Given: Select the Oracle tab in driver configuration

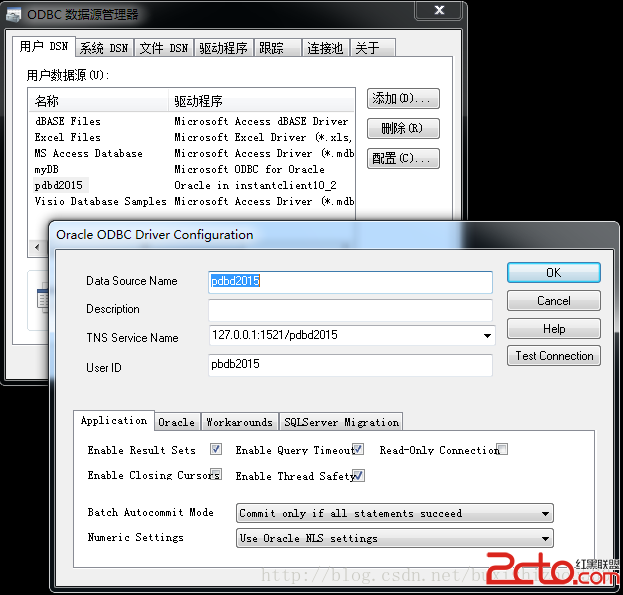Looking at the screenshot, I should (177, 422).
